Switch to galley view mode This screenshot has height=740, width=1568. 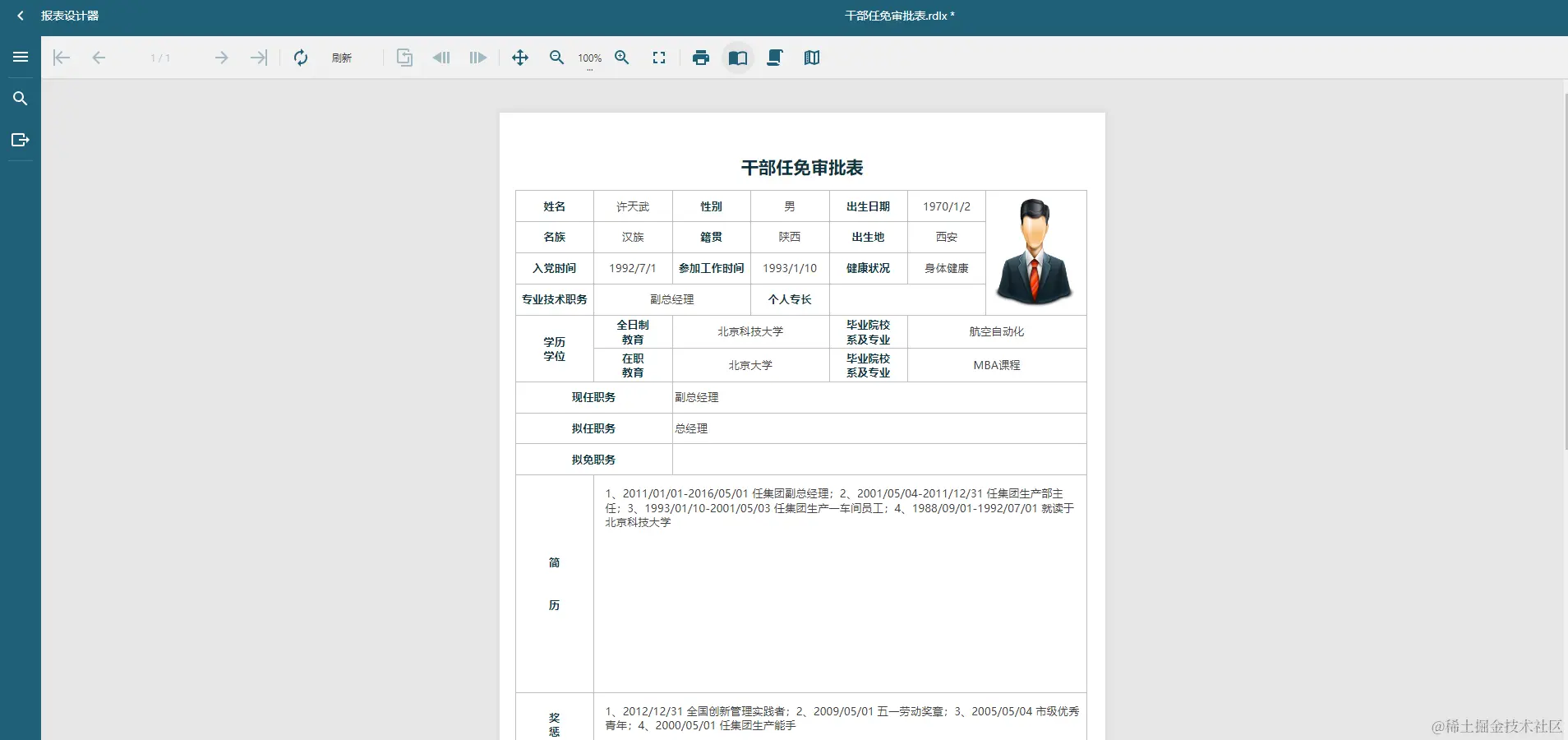812,58
